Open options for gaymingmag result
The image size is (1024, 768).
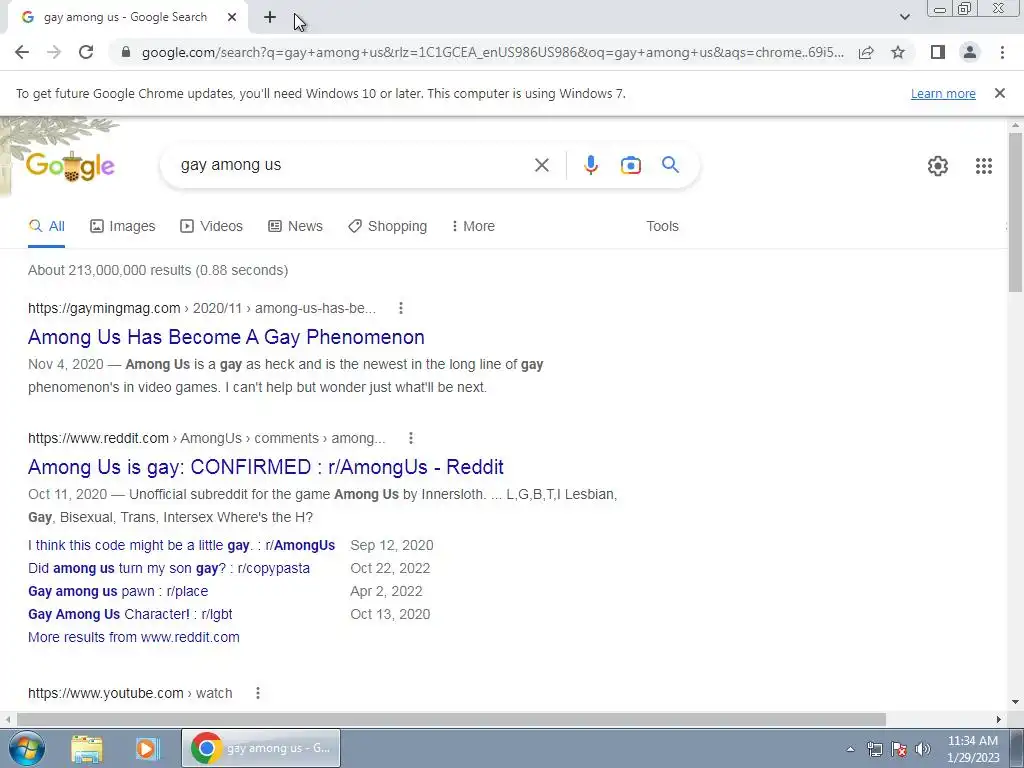coord(400,308)
